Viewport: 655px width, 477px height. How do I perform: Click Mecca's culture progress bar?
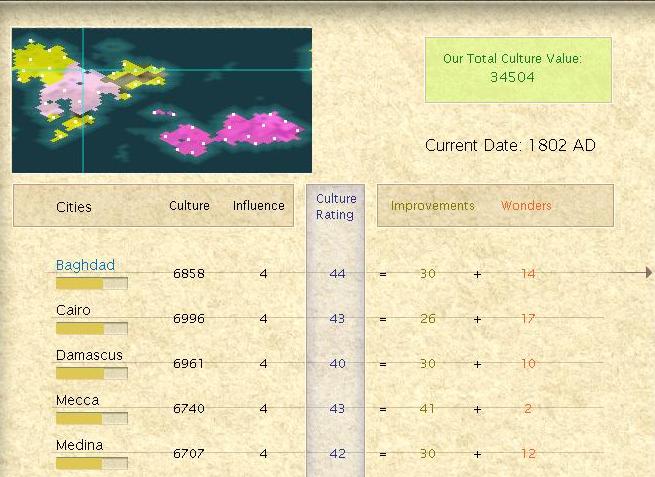pyautogui.click(x=91, y=419)
